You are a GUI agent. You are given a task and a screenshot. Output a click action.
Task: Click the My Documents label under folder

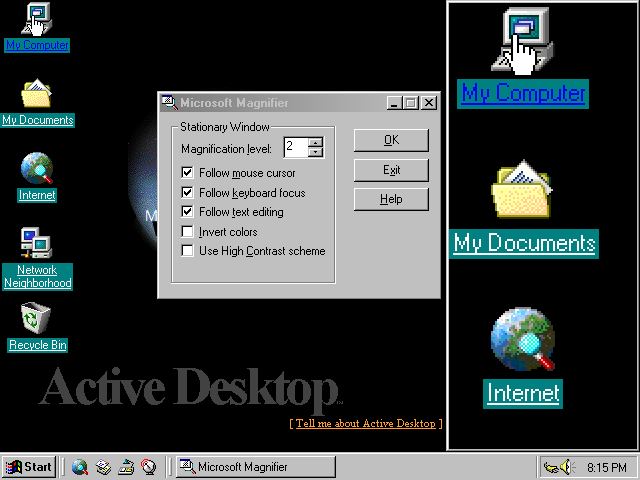coord(38,120)
